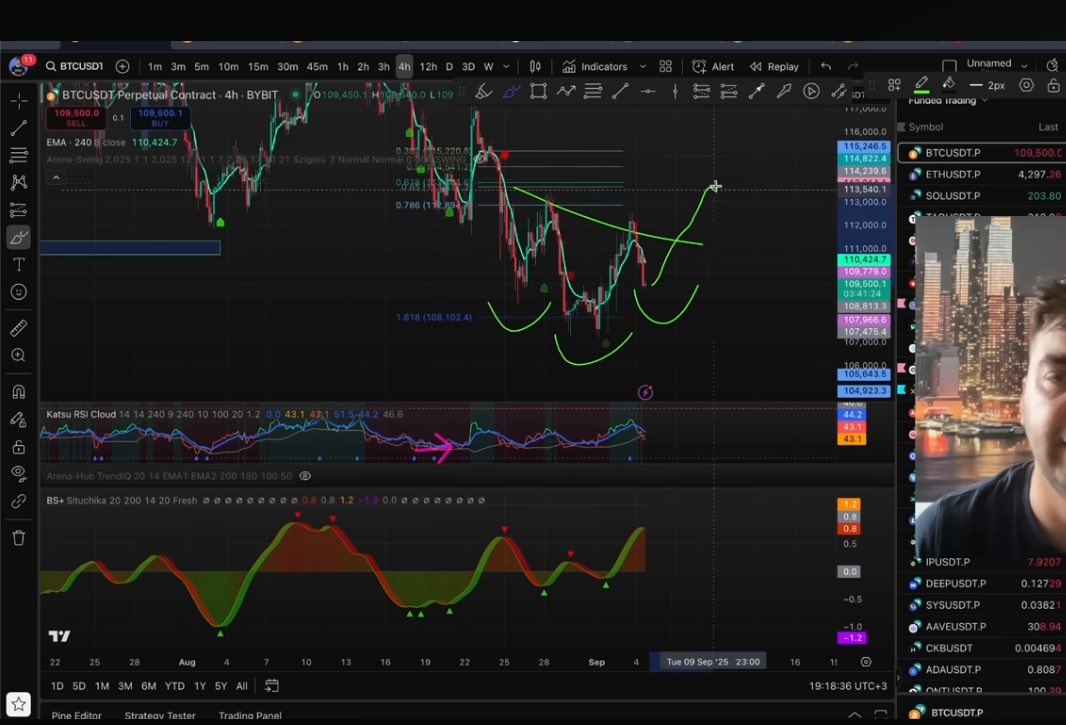Set the date range to 1D

(x=57, y=686)
